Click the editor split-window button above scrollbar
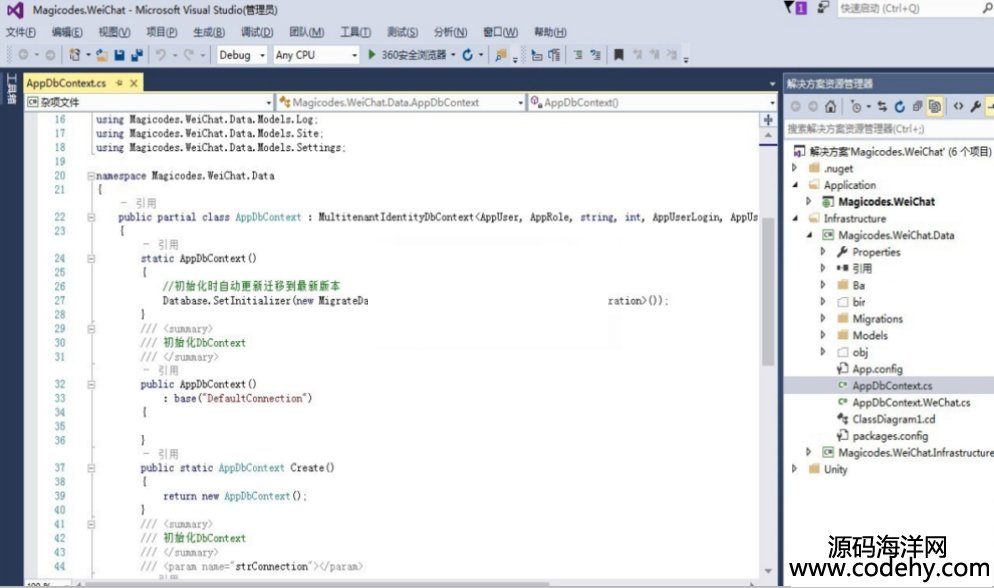Viewport: 994px width, 588px height. (768, 120)
